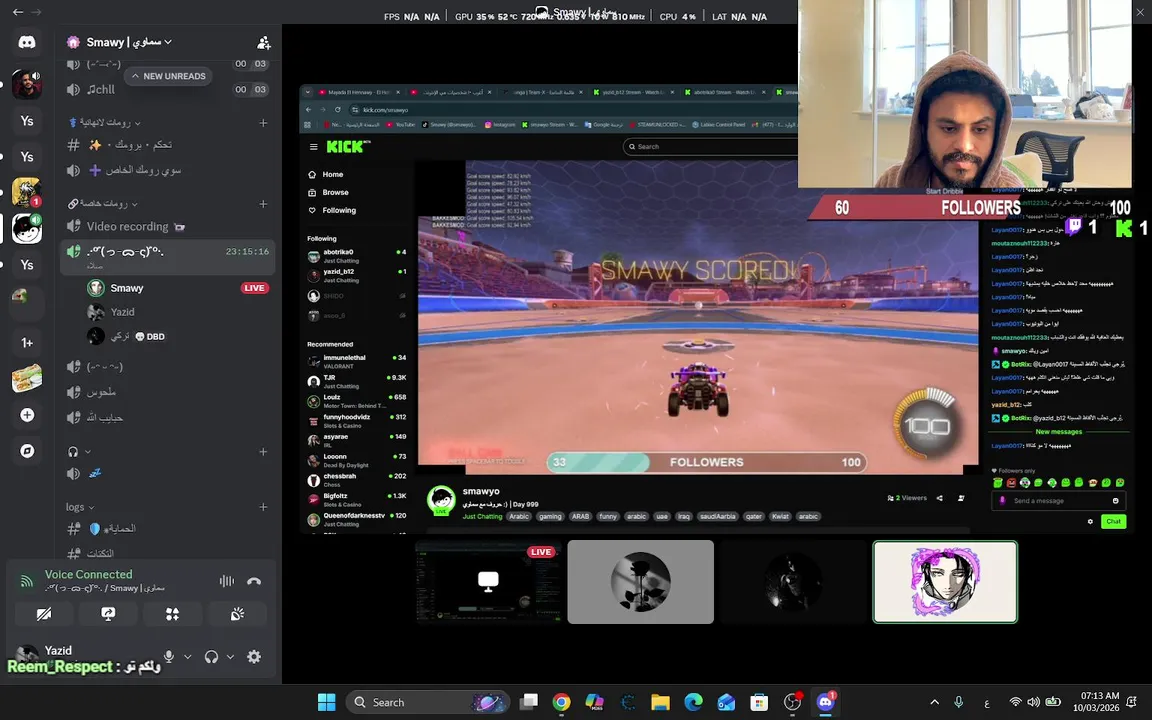
Task: Open the Soundboard icon in voice panel
Action: pos(237,614)
